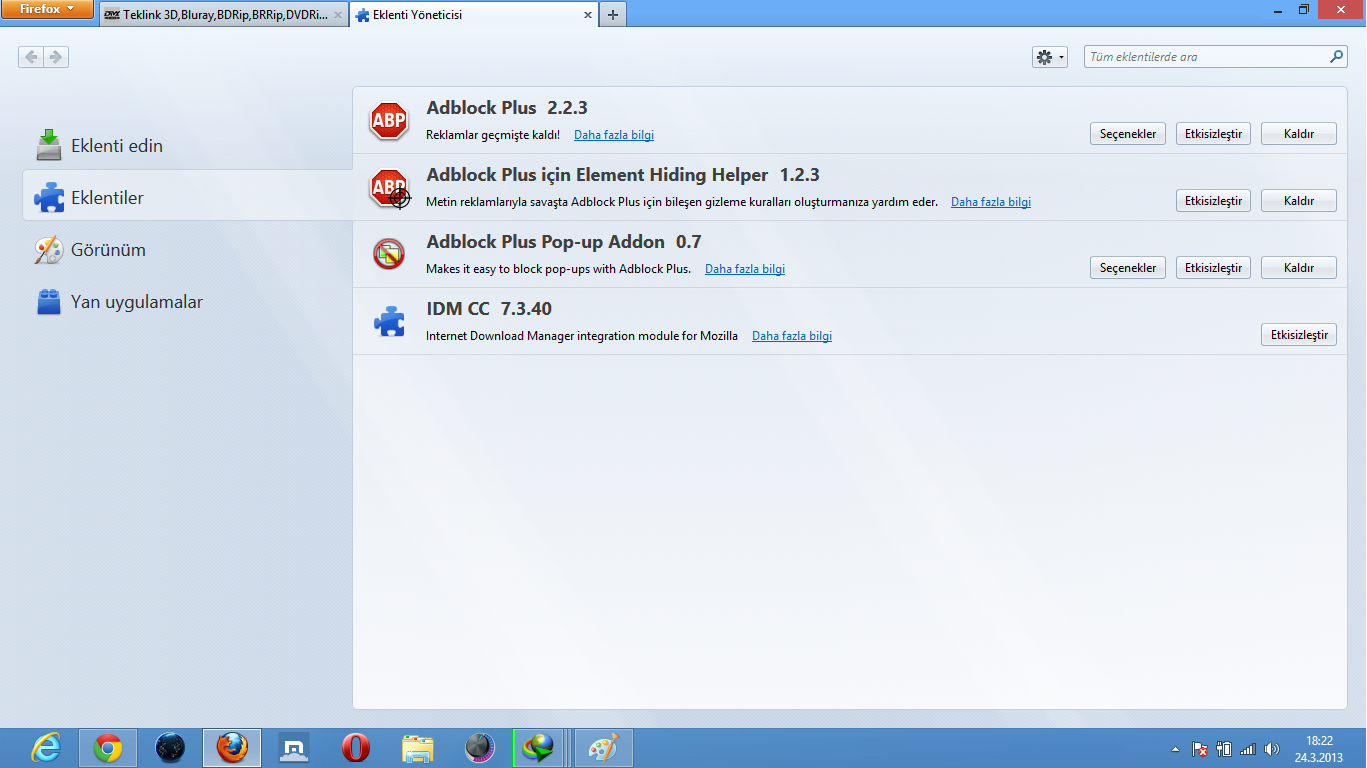Screen dimensions: 1367x768
Task: Click Internet Download Manager integration module description
Action: [x=582, y=336]
